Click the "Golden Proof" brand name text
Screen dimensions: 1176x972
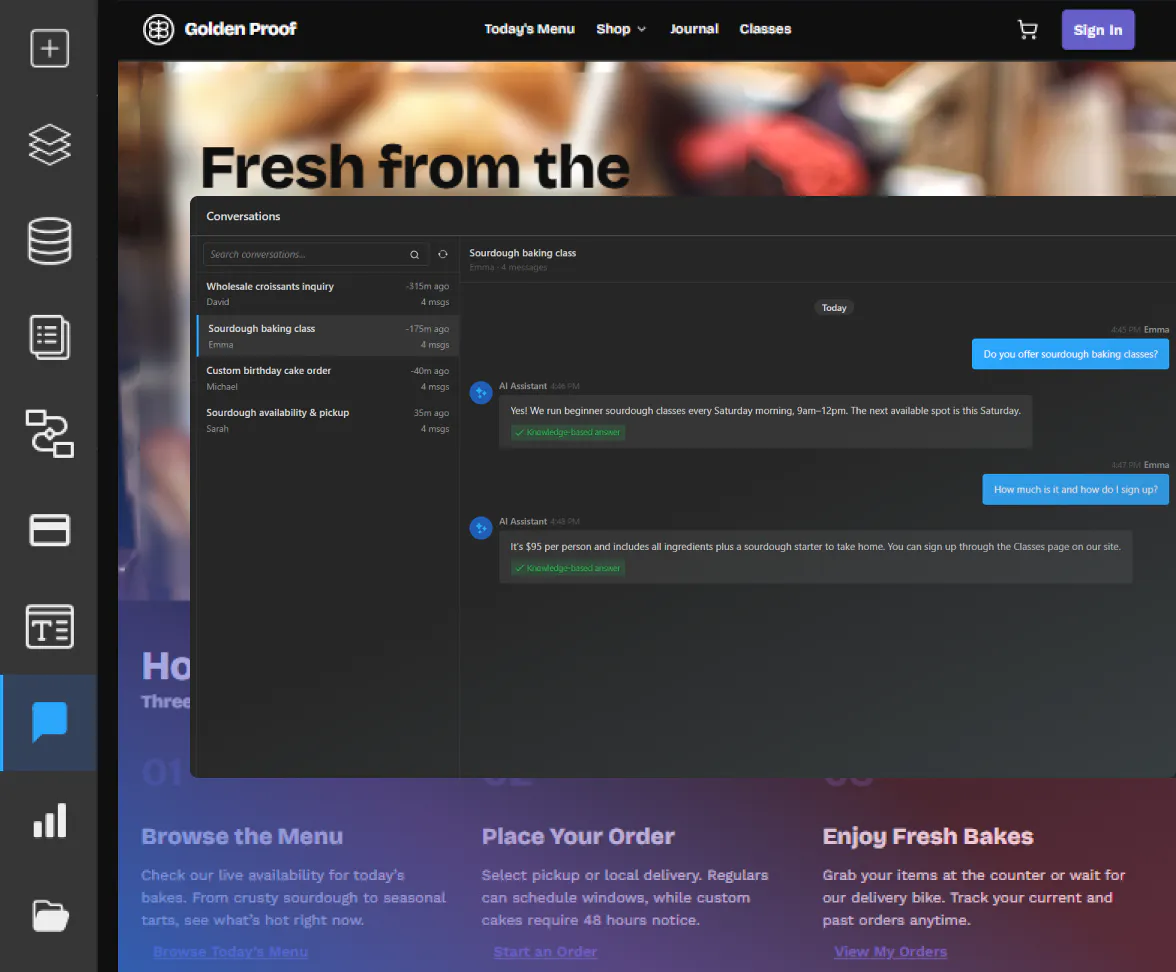[x=241, y=29]
